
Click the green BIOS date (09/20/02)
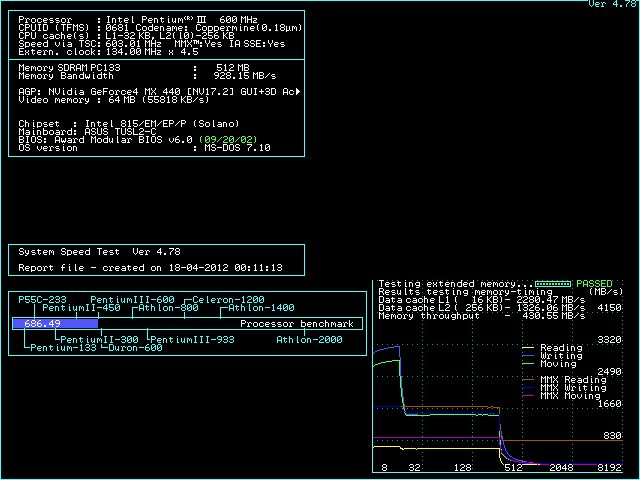228,140
